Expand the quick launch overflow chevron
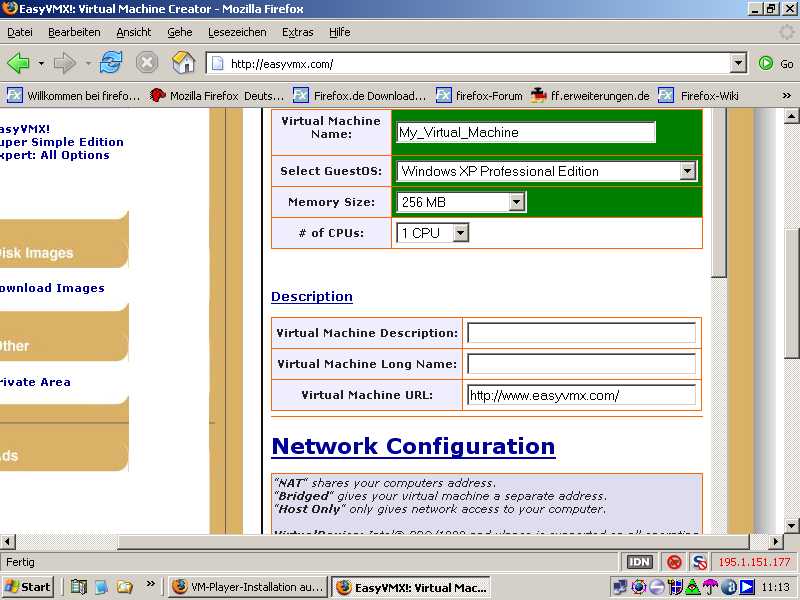Viewport: 800px width, 600px height. (x=150, y=584)
